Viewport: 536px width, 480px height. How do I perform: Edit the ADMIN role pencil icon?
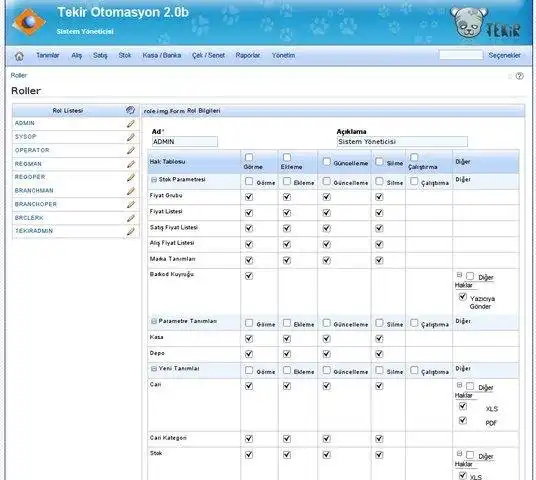click(x=131, y=123)
